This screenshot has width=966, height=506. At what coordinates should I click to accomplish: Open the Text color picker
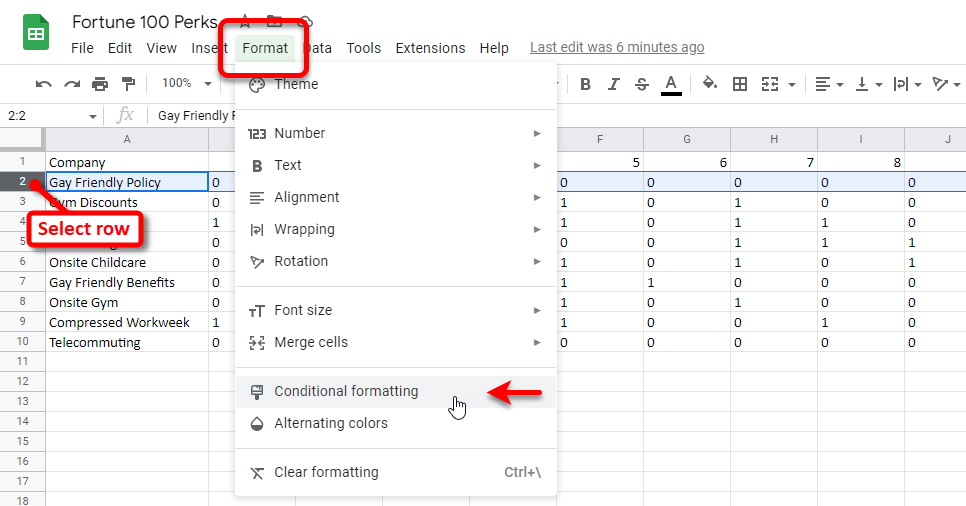(x=671, y=84)
